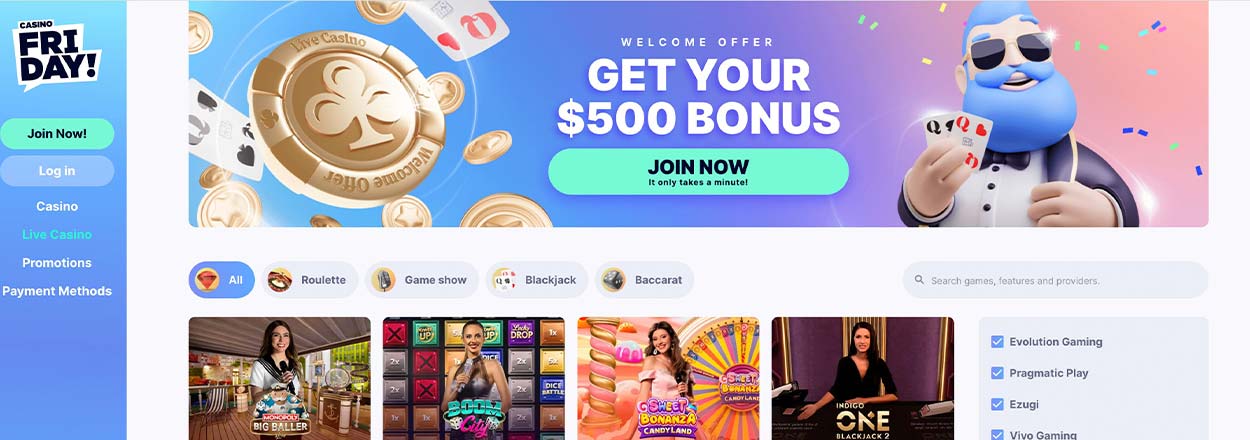The height and width of the screenshot is (440, 1250).
Task: Click the Blackjack cards icon
Action: click(504, 280)
